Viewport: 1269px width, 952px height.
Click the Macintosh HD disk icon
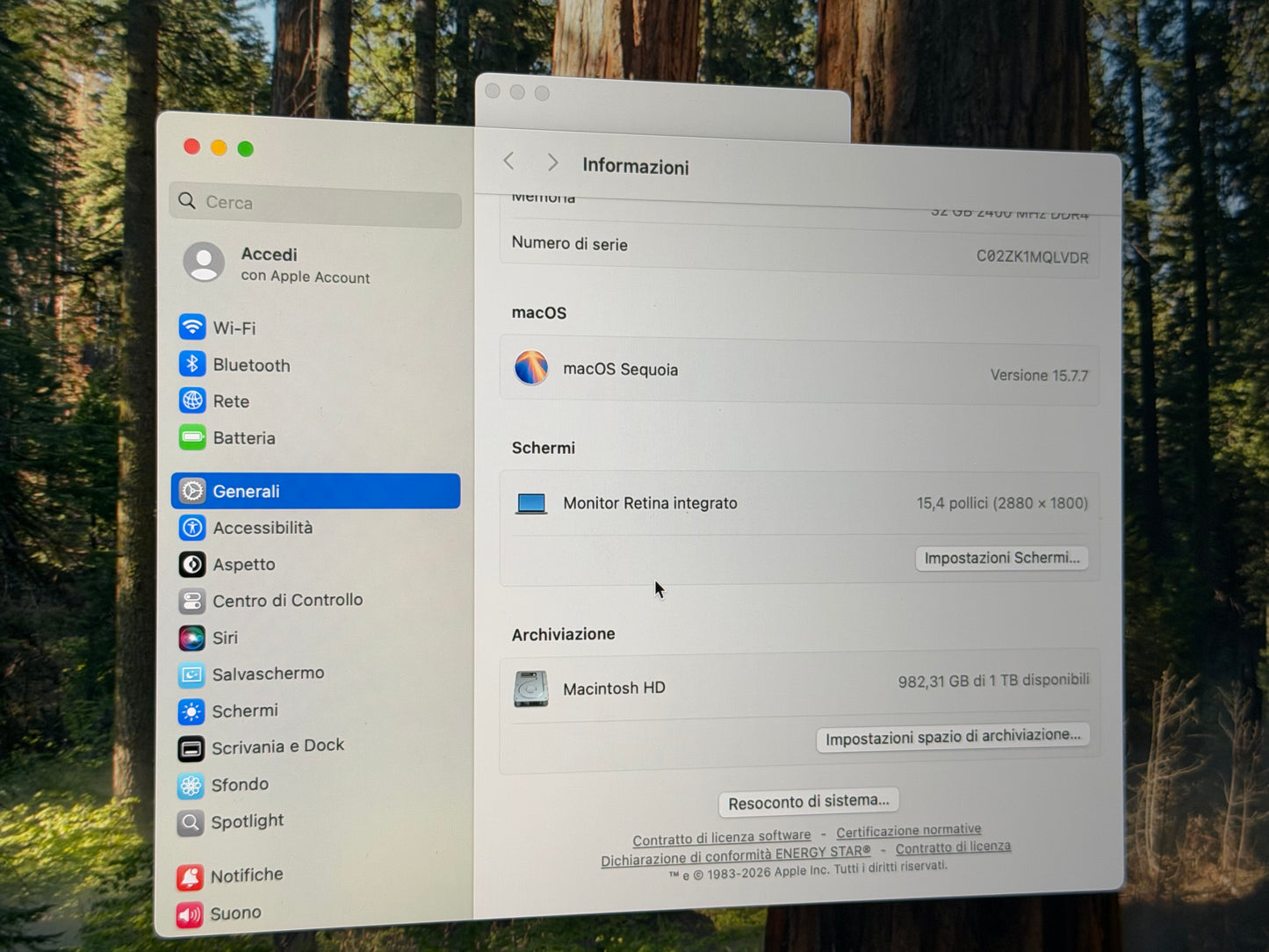click(531, 689)
